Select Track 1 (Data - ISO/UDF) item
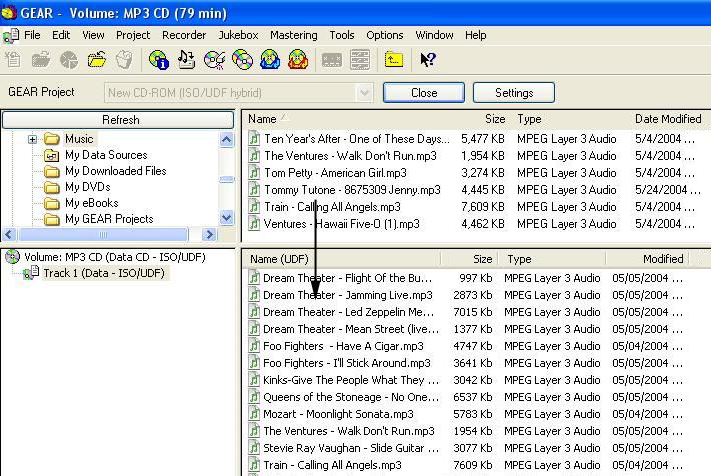 105,273
